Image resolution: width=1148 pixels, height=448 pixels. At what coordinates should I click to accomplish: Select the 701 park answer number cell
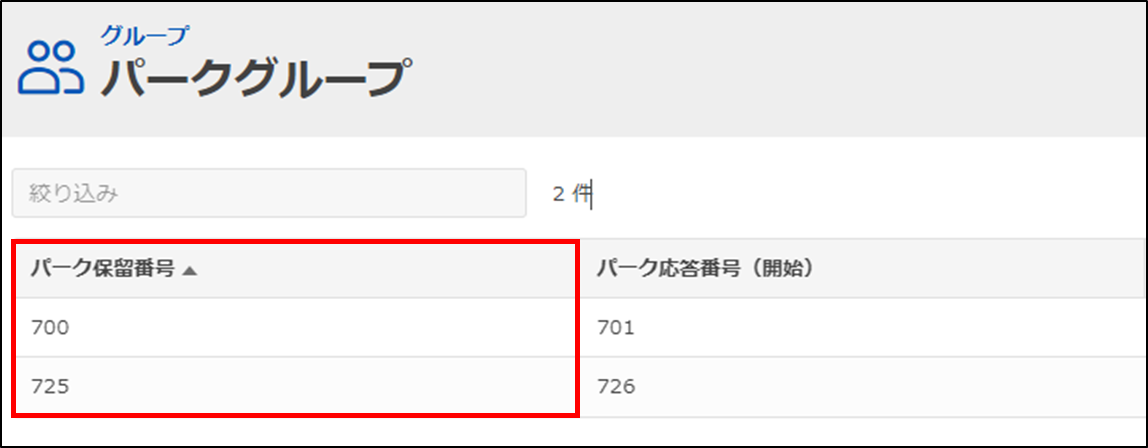click(615, 329)
